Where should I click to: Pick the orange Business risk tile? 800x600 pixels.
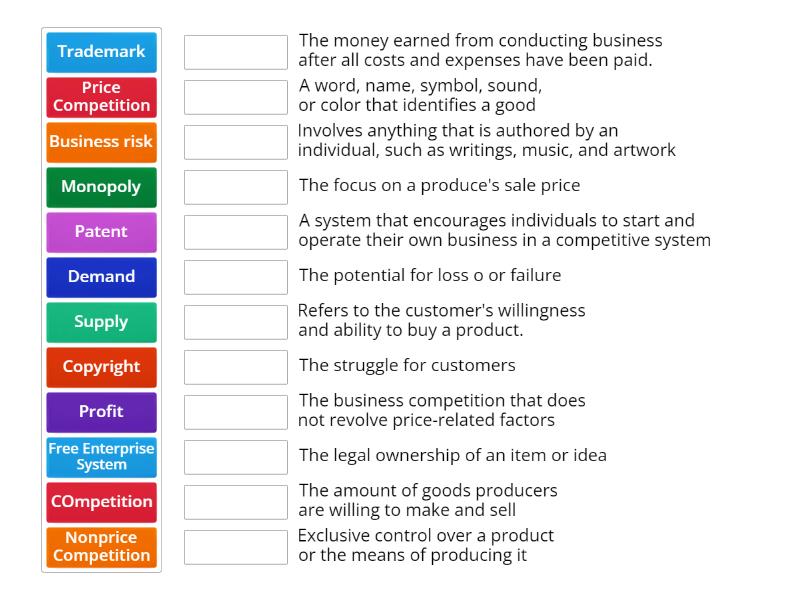coord(101,142)
